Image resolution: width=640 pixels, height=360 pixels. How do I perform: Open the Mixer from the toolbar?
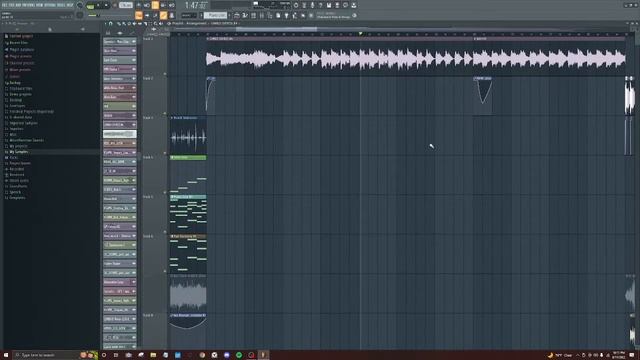pos(262,16)
